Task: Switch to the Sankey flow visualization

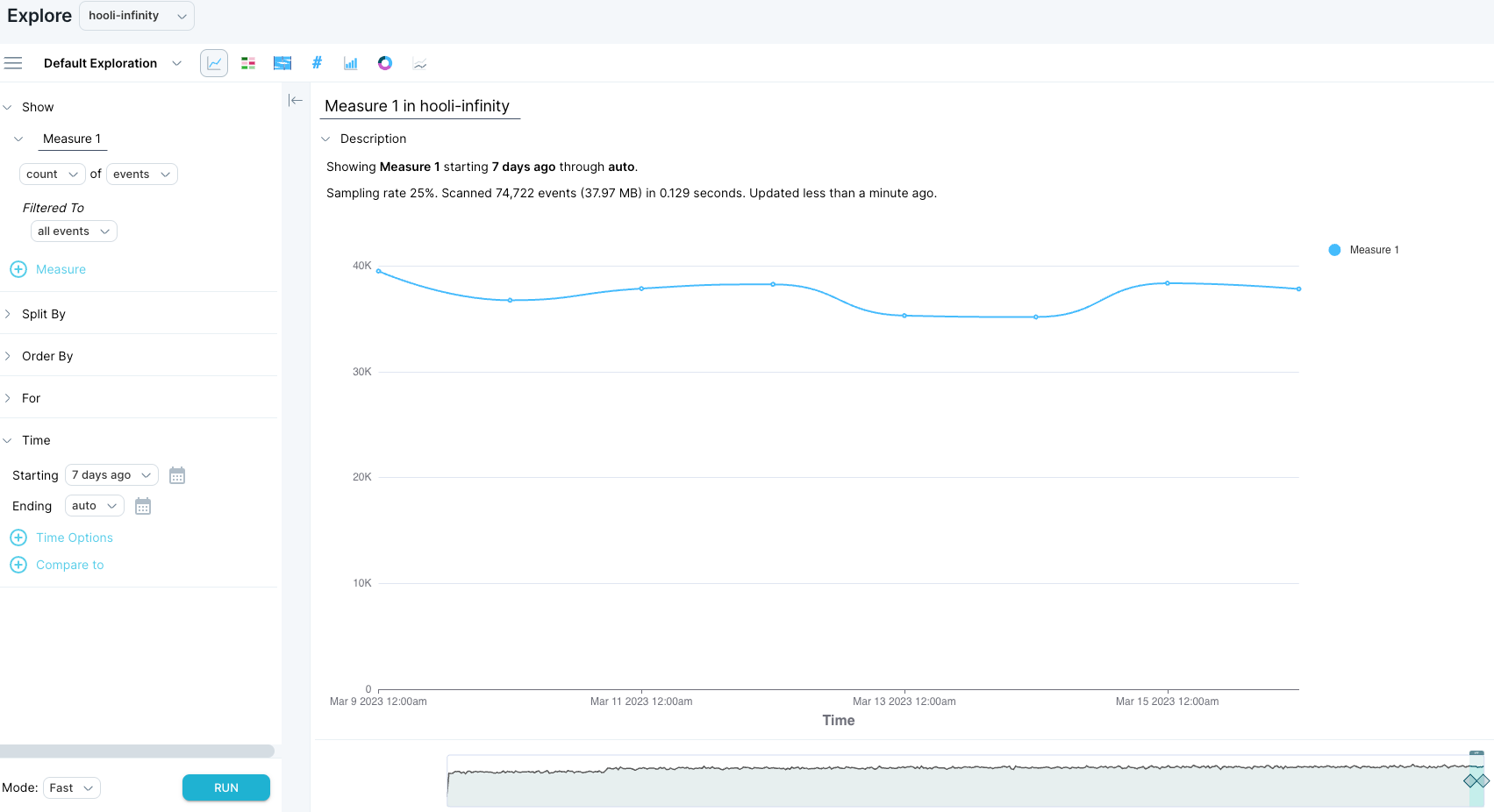Action: coord(282,63)
